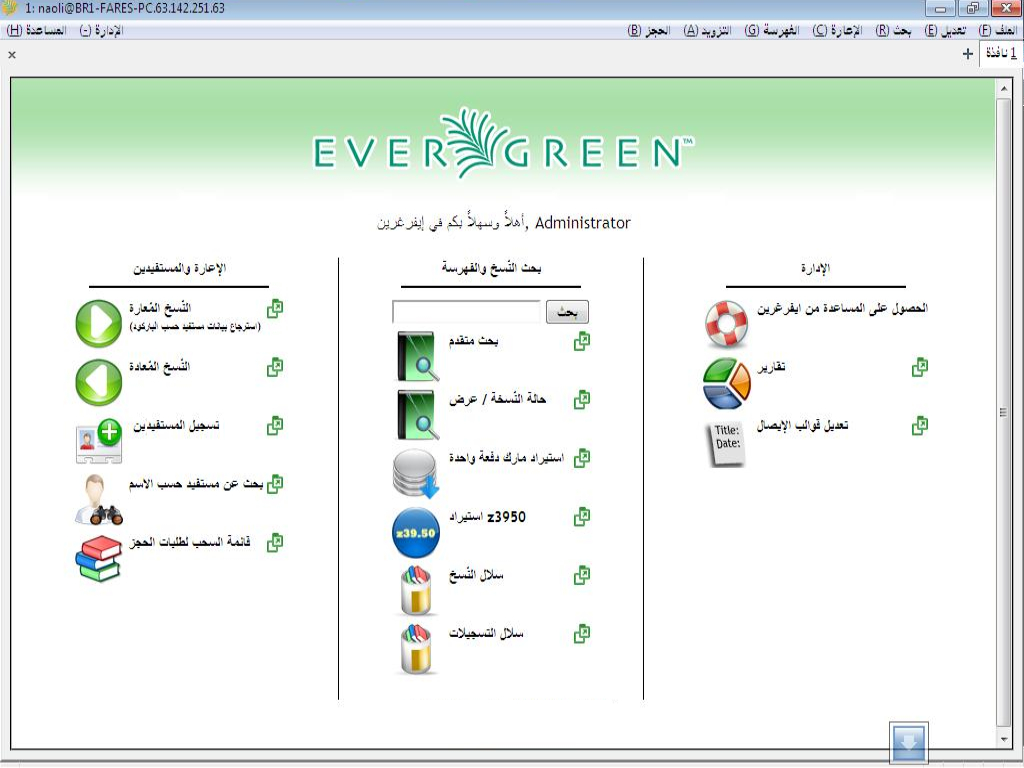Open the استيراد مارك دفعة واحدة link text
The image size is (1024, 768).
[x=506, y=458]
